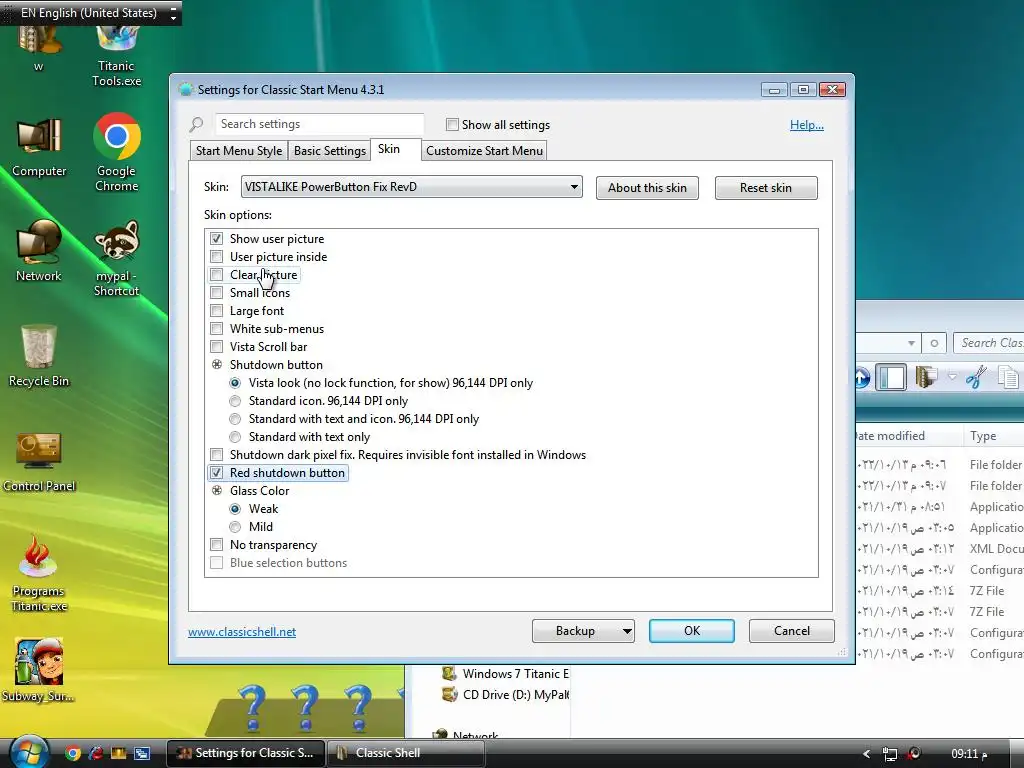Launch Internet Explorer from quick launch
Screen dimensions: 1024x768
pos(96,754)
